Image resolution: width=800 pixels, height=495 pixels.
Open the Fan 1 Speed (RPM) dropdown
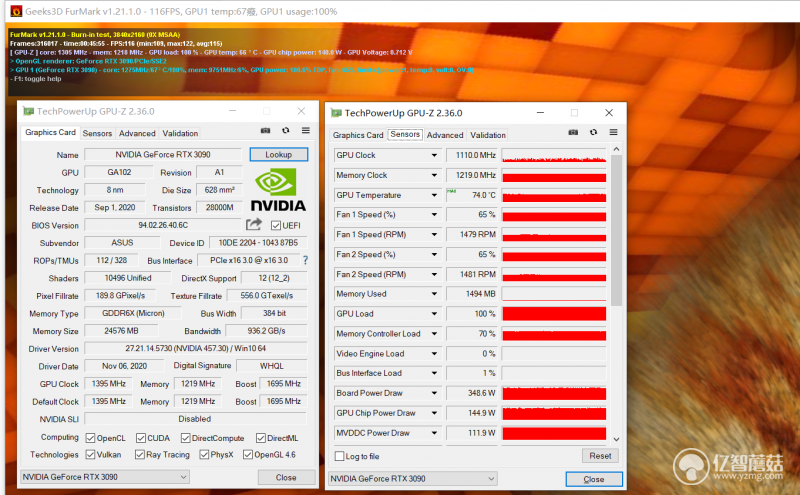click(434, 235)
